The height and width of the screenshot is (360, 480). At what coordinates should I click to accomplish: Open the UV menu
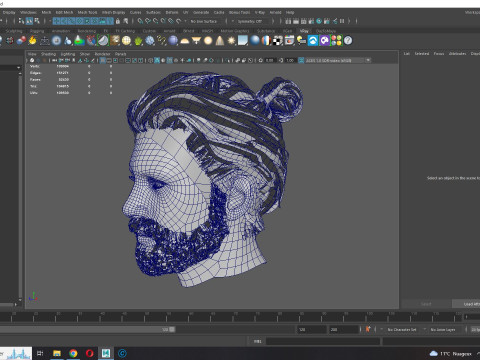186,12
